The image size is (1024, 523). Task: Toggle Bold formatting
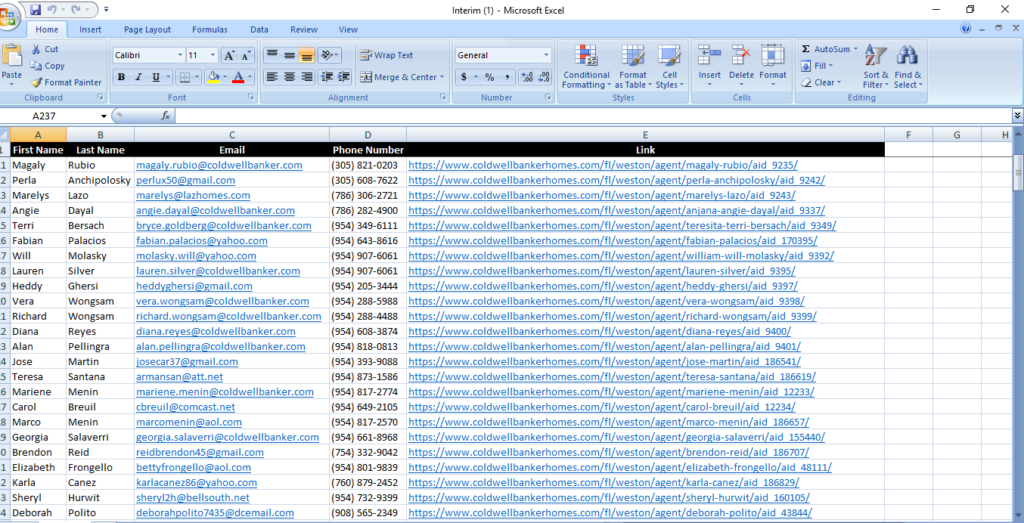[121, 77]
